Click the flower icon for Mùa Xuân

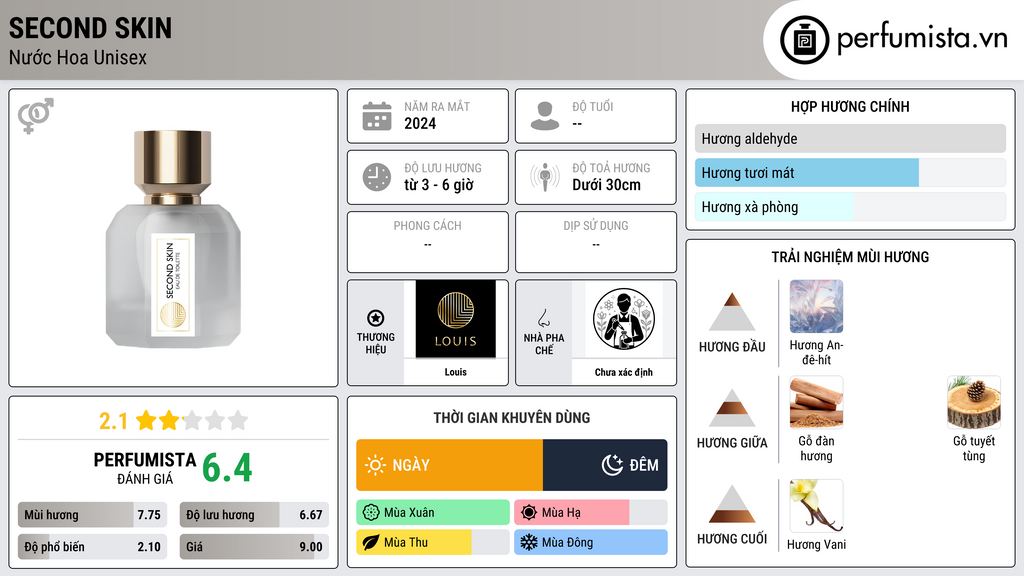pyautogui.click(x=371, y=513)
